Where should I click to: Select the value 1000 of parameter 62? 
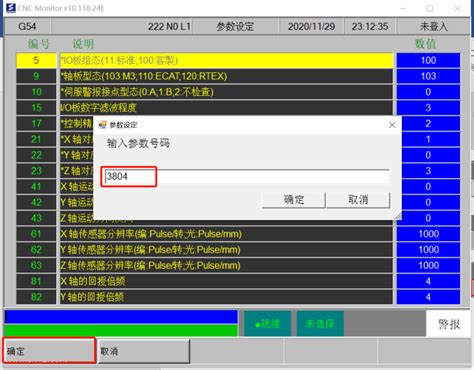click(428, 250)
